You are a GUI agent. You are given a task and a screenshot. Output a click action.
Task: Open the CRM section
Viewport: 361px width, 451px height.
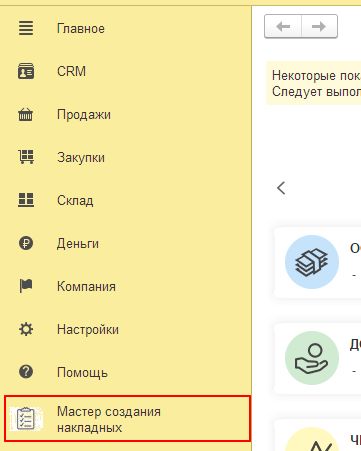click(71, 71)
